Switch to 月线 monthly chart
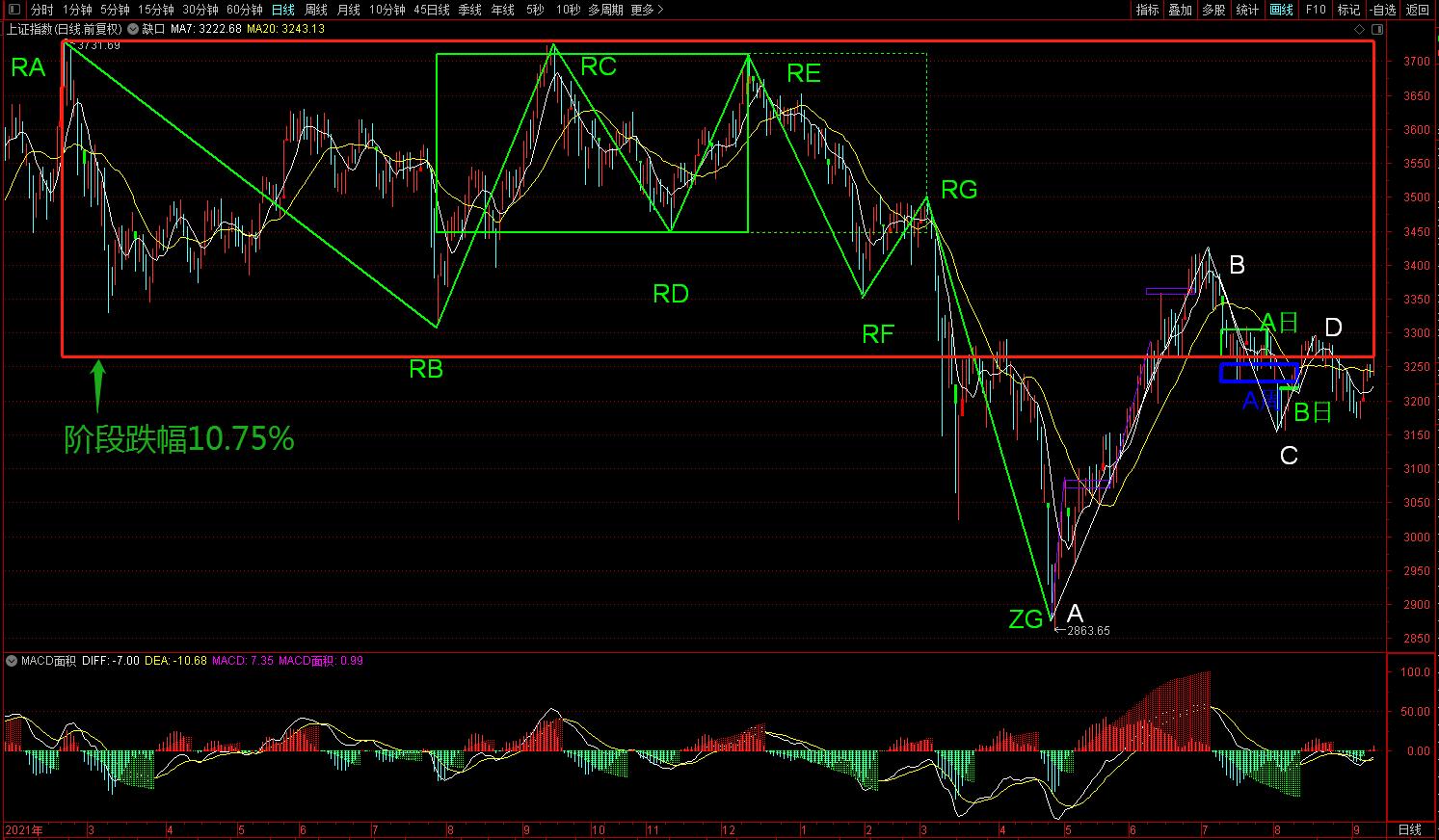Viewport: 1439px width, 840px height. pyautogui.click(x=349, y=10)
